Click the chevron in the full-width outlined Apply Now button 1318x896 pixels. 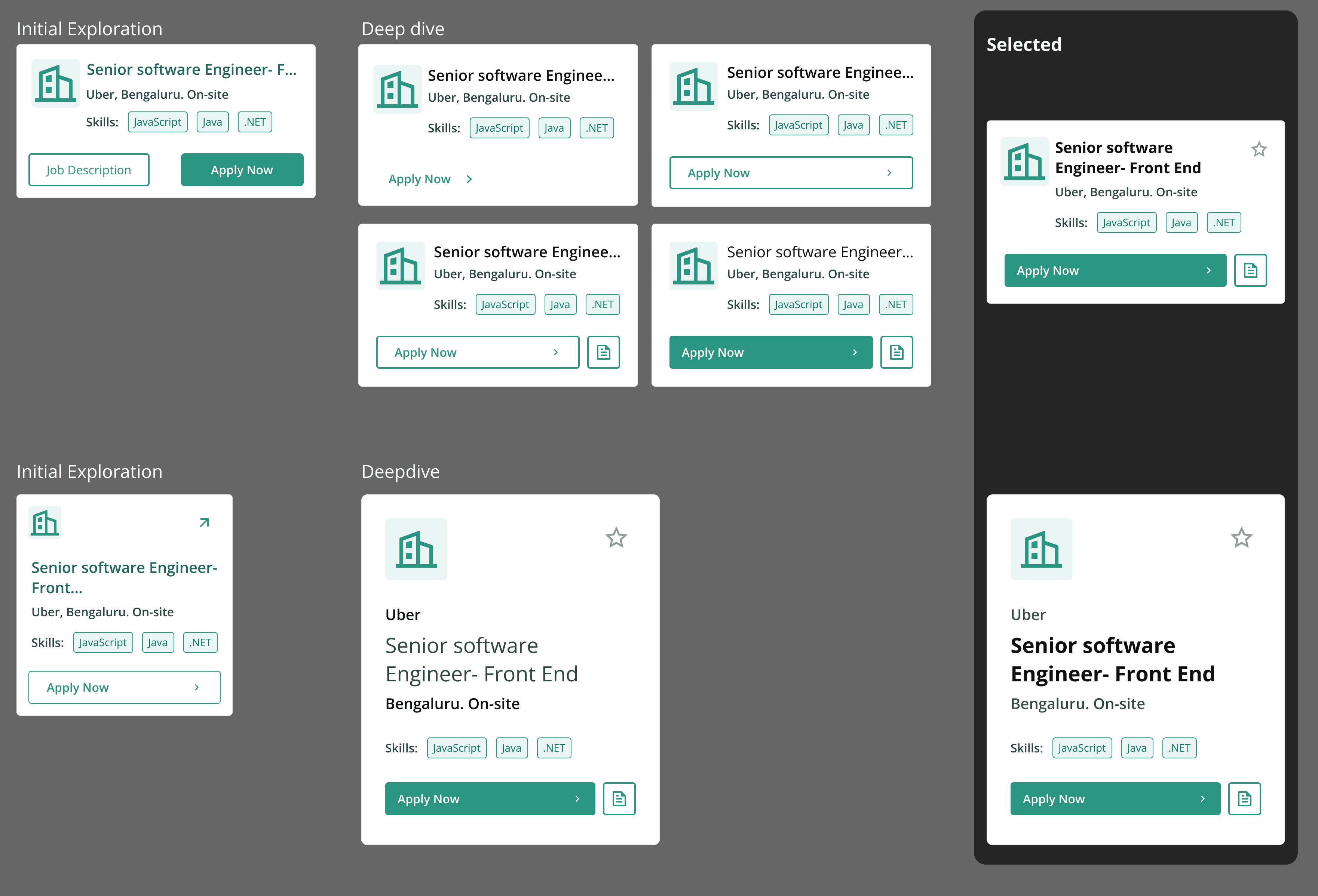[x=889, y=173]
